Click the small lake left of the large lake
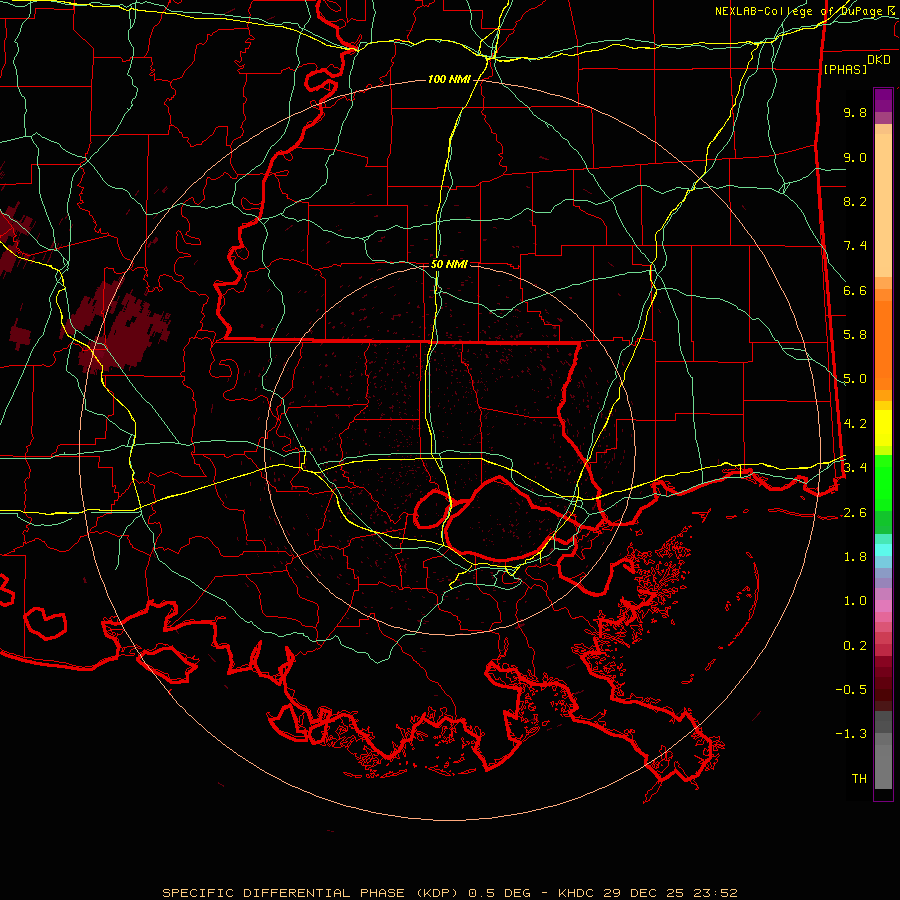The height and width of the screenshot is (900, 900). 431,509
